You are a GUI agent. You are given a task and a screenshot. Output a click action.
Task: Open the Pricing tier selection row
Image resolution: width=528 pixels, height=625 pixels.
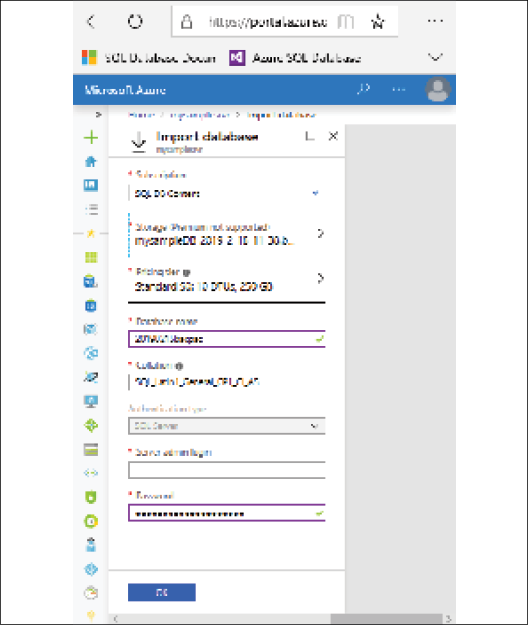(226, 280)
